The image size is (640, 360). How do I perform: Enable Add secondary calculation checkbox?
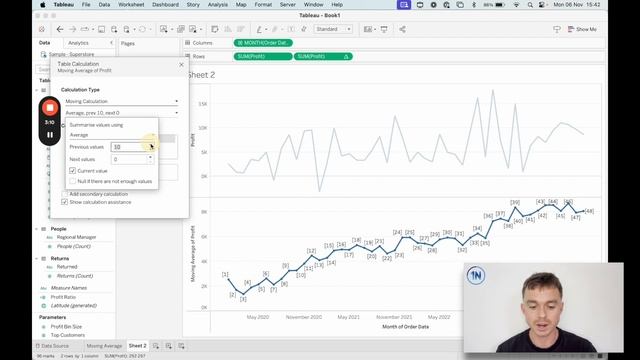pyautogui.click(x=64, y=194)
